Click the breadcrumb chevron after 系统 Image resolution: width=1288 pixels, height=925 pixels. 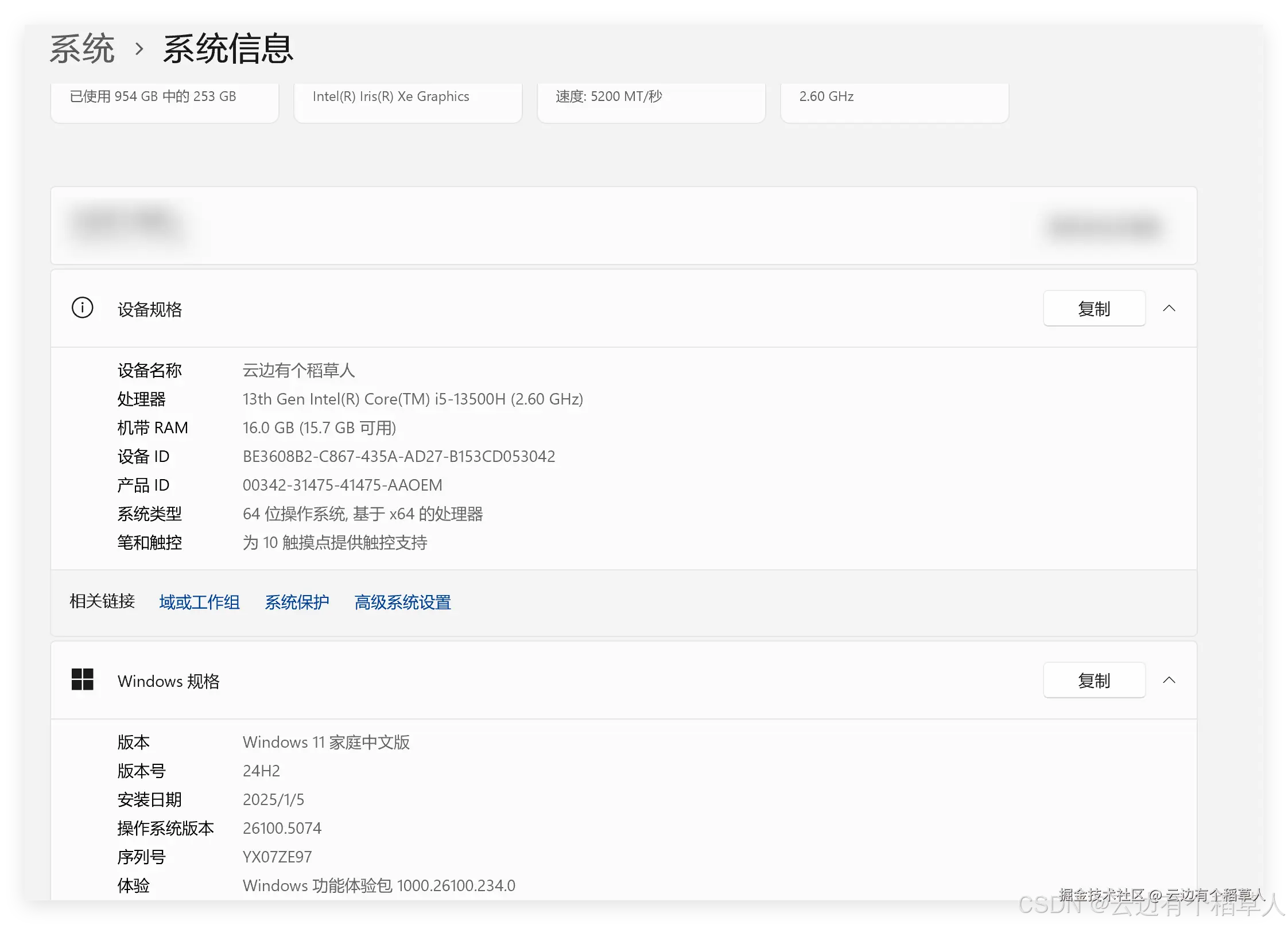coord(139,49)
